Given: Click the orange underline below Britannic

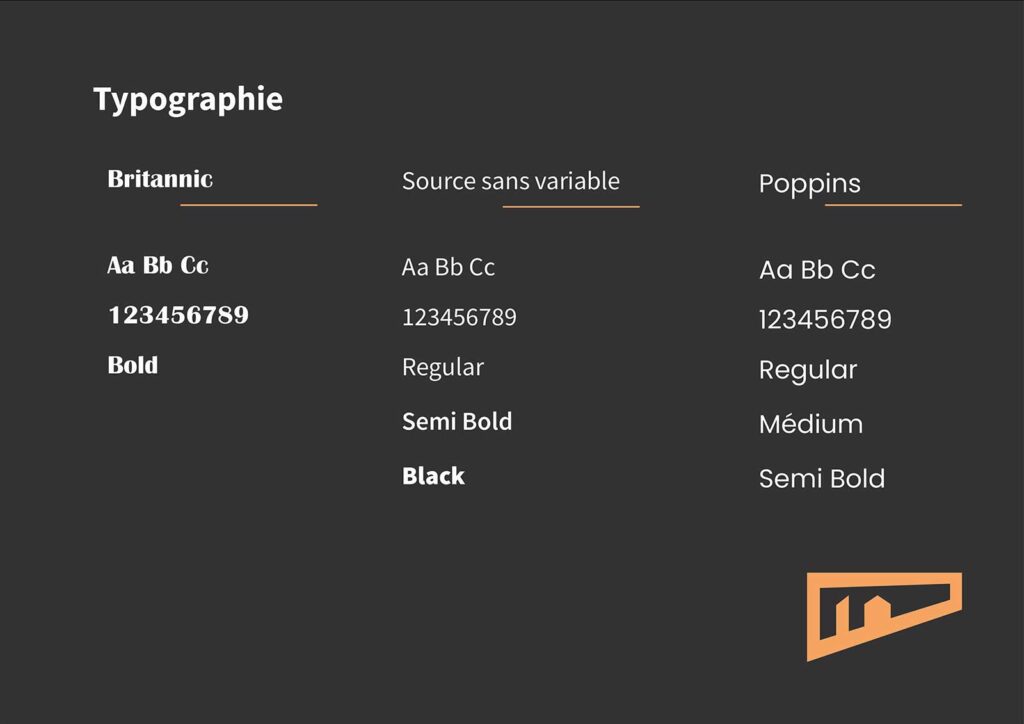Looking at the screenshot, I should pyautogui.click(x=249, y=205).
